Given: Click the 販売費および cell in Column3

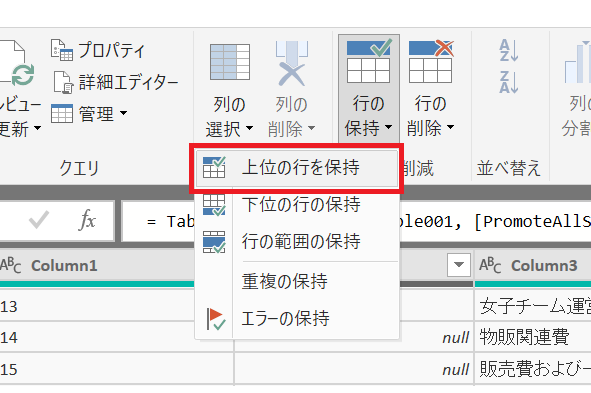Looking at the screenshot, I should click(x=533, y=369).
